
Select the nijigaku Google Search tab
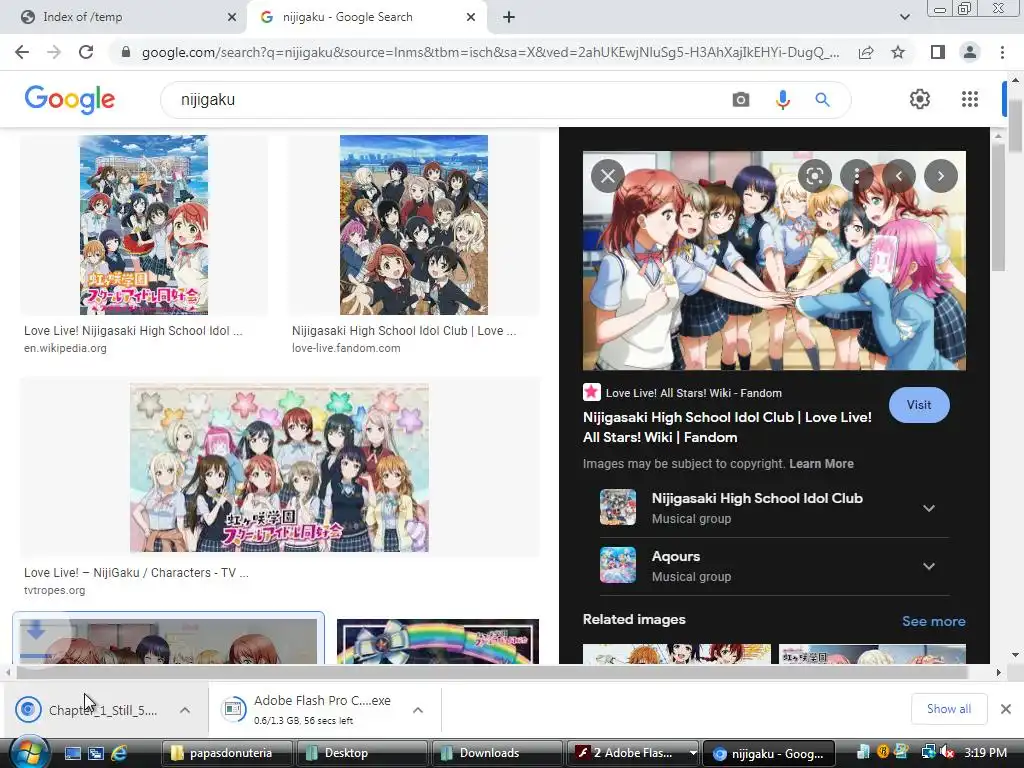pos(365,17)
